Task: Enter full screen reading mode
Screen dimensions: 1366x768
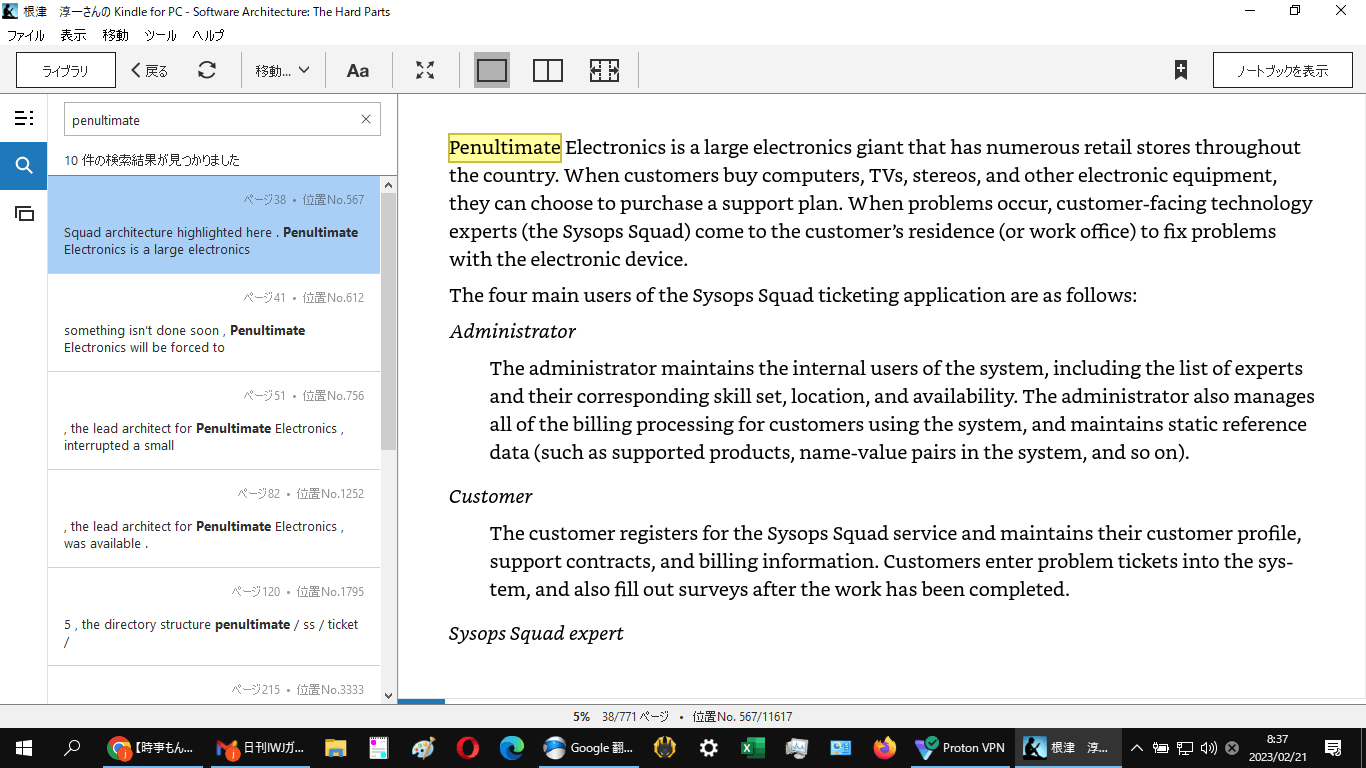Action: (425, 70)
